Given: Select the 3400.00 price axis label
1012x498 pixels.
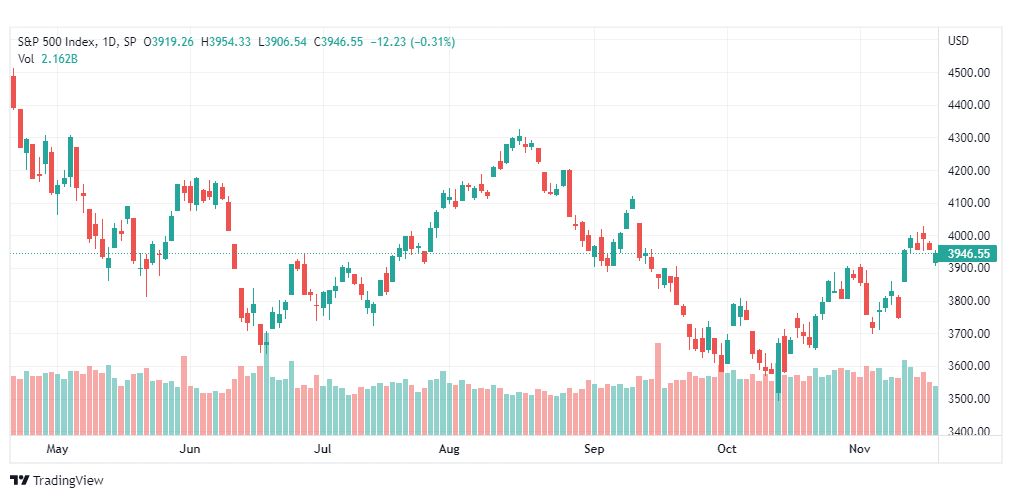Looking at the screenshot, I should [x=968, y=431].
